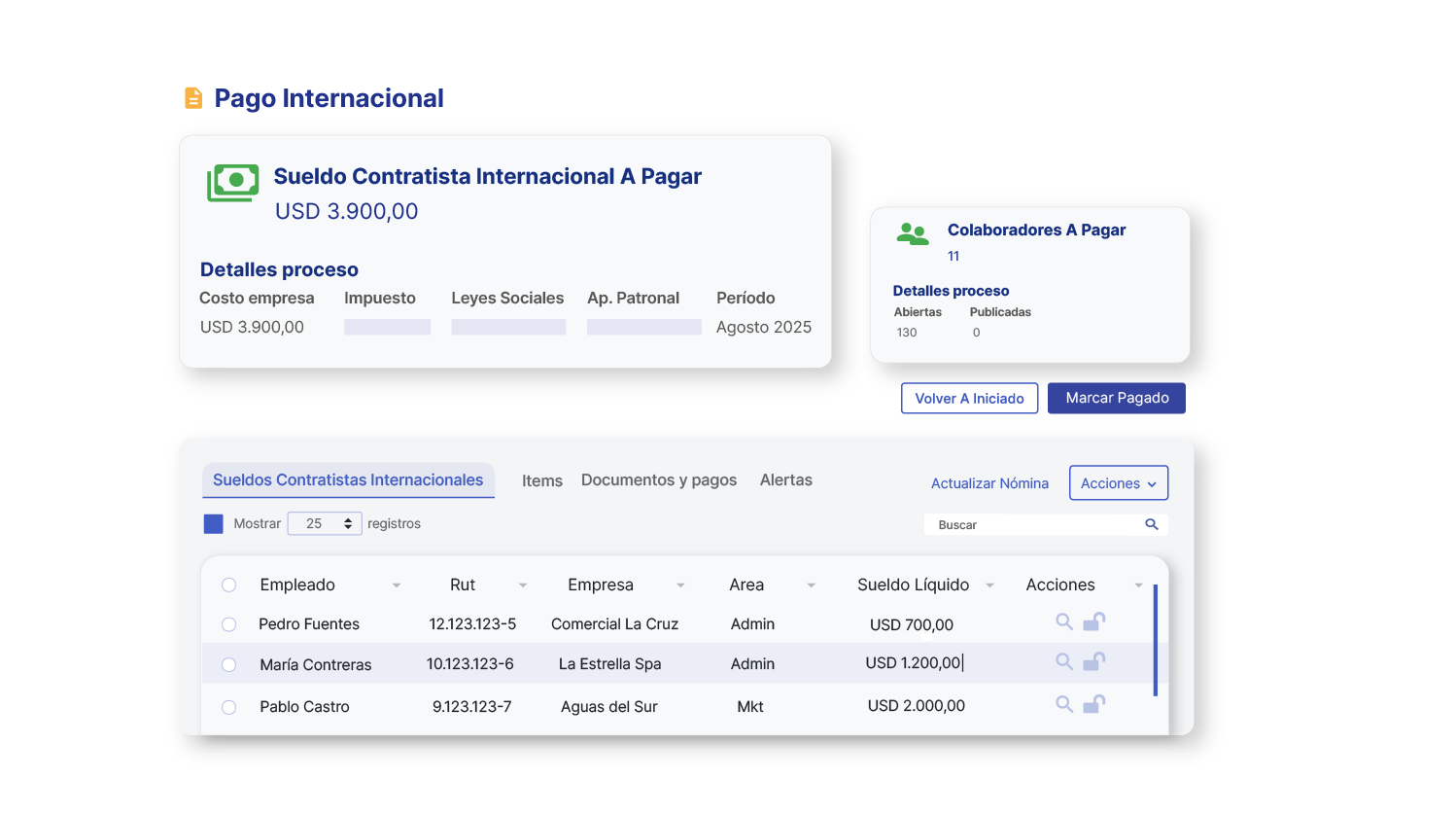Click the green money bills icon
The height and width of the screenshot is (815, 1456).
[233, 183]
